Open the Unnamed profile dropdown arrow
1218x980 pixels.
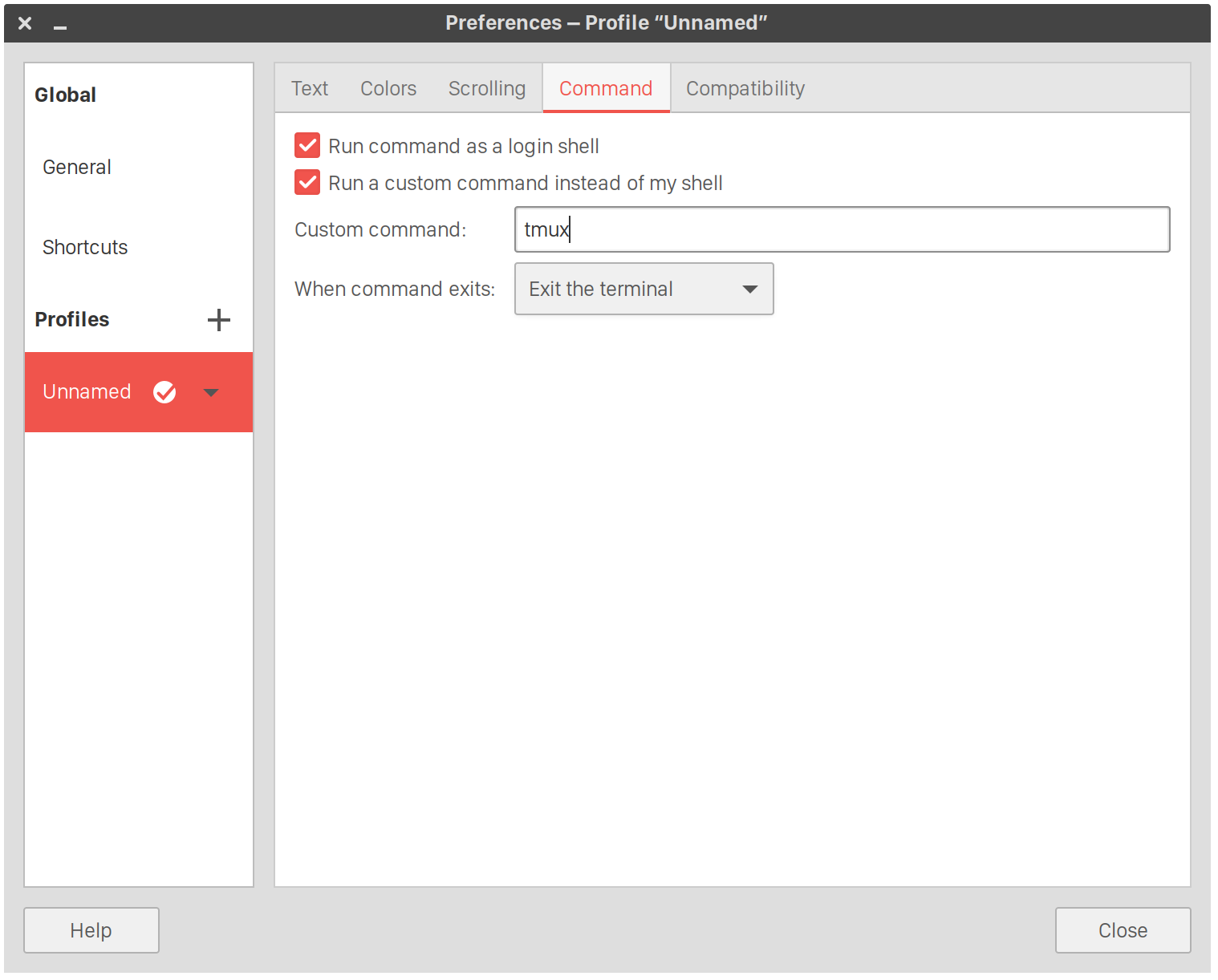click(x=211, y=392)
